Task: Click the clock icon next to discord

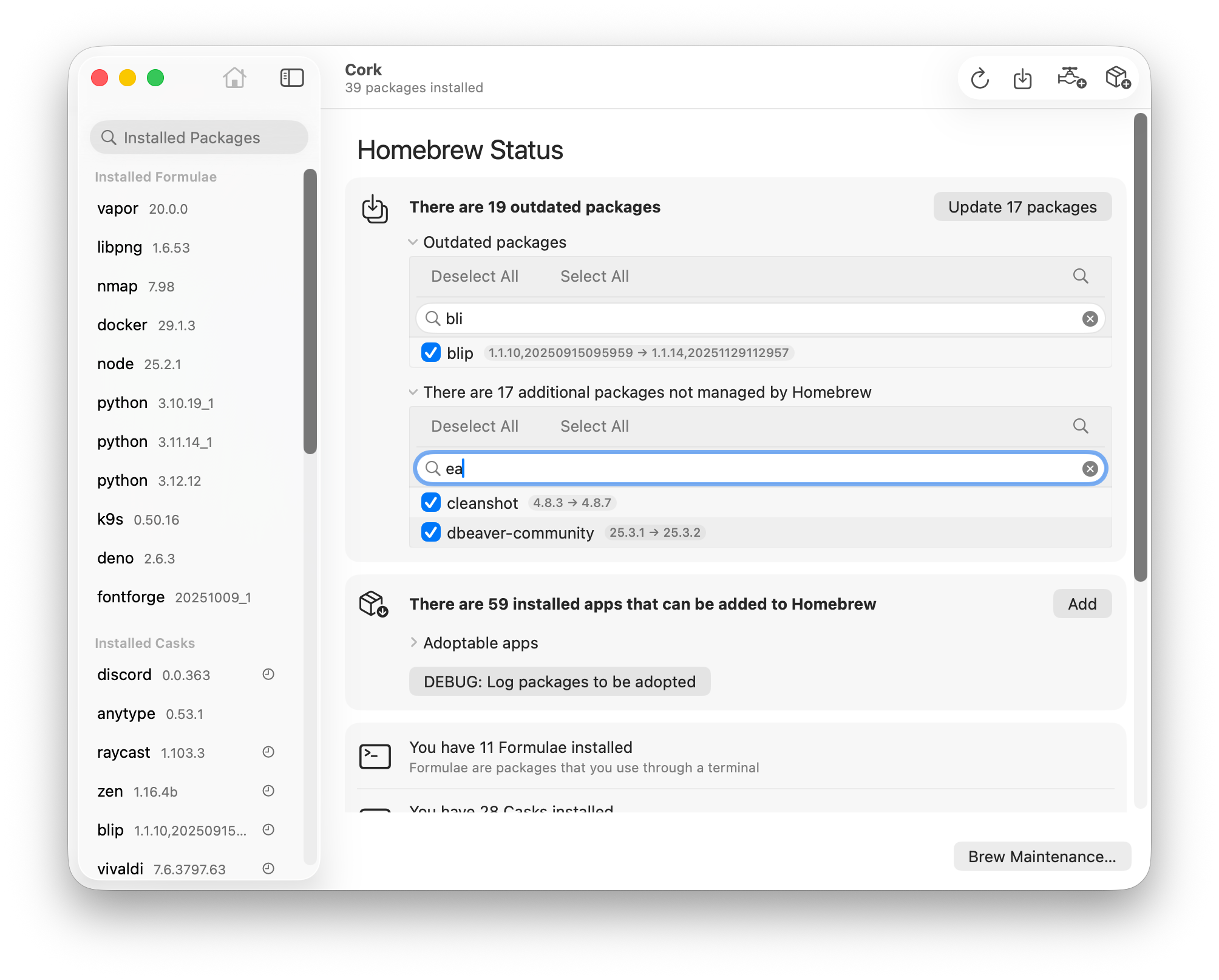Action: (268, 675)
